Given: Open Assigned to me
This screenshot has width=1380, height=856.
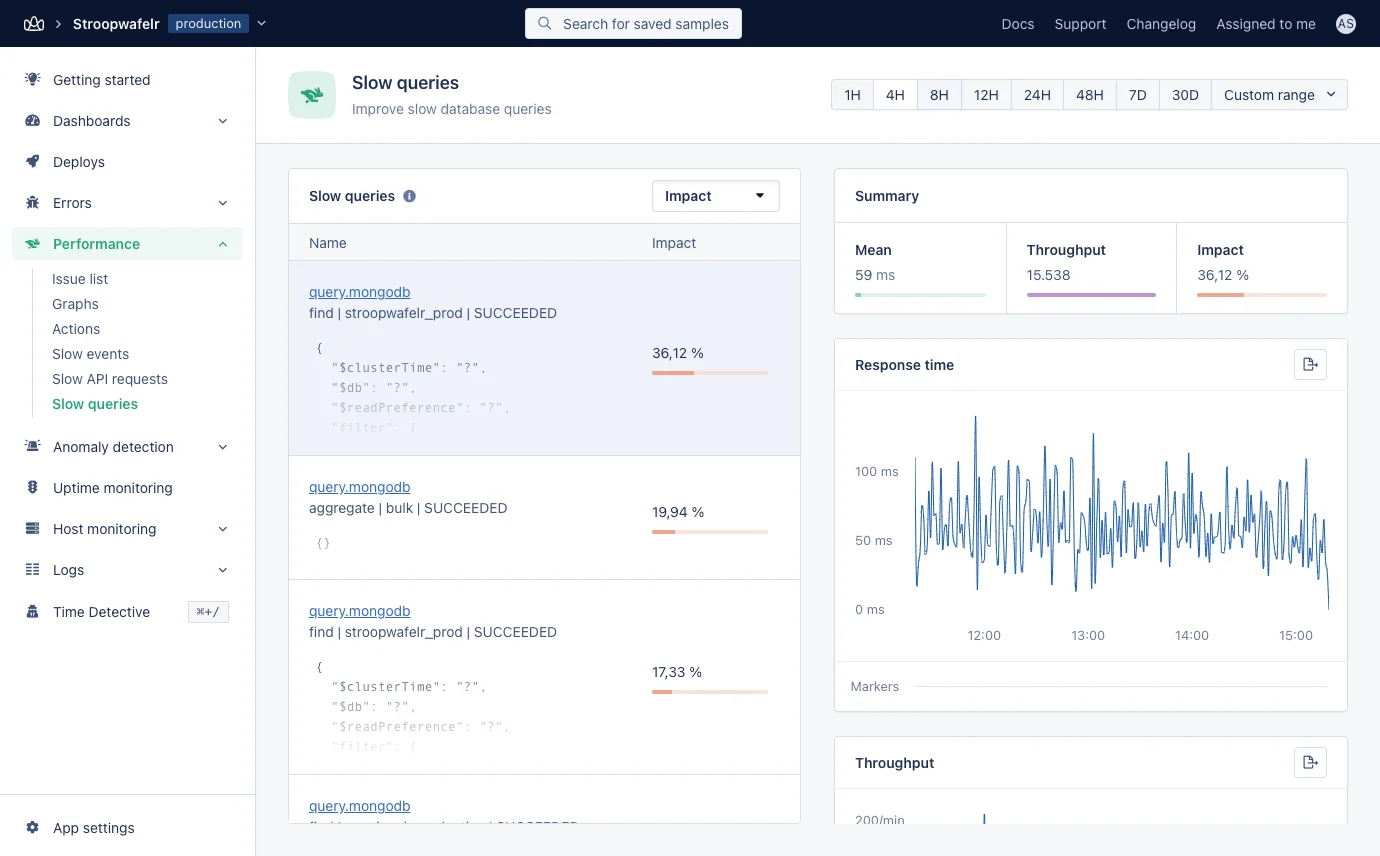Looking at the screenshot, I should 1266,24.
